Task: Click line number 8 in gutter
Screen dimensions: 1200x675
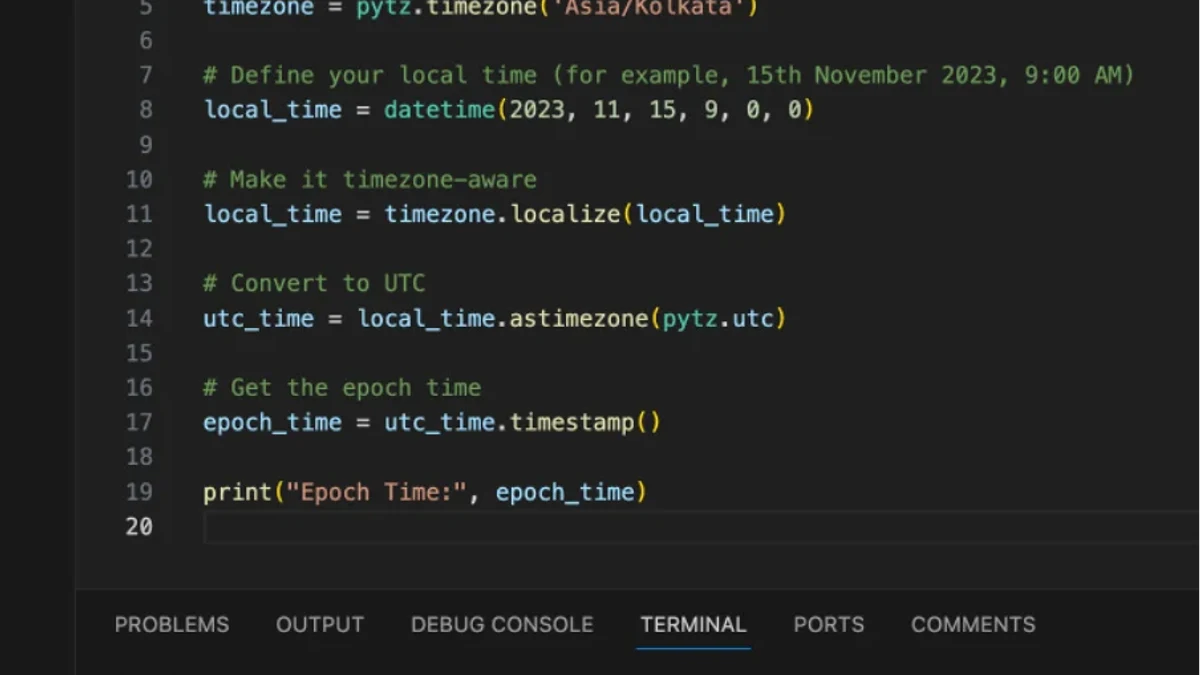Action: coord(145,109)
